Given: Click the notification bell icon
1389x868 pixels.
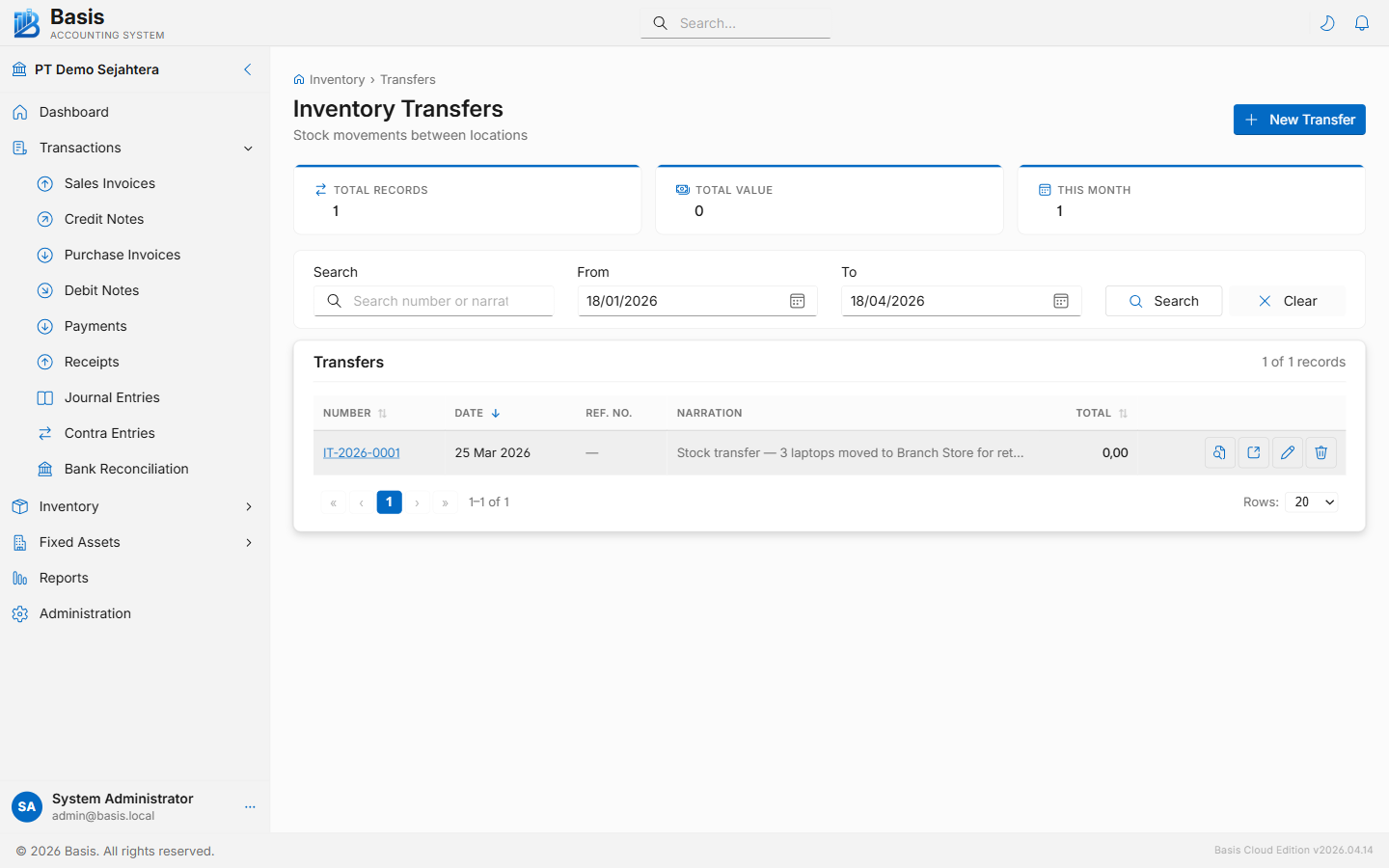Looking at the screenshot, I should (1362, 22).
